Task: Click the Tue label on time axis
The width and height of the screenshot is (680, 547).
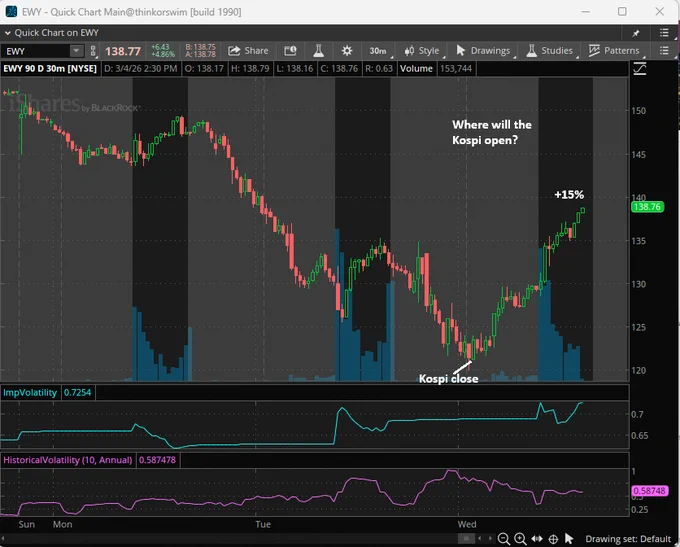Action: tap(263, 524)
